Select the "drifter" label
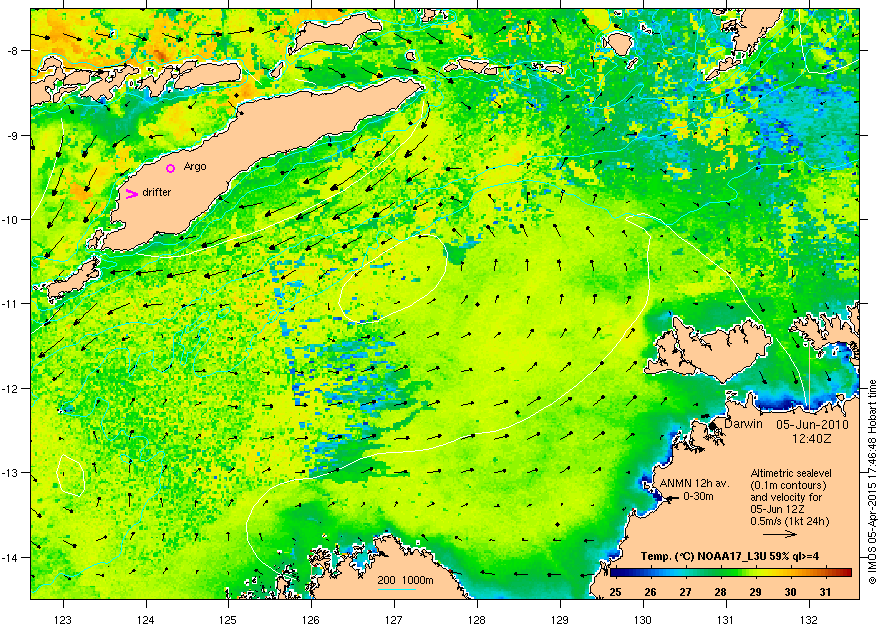Viewport: 880px width, 630px height. tap(157, 192)
